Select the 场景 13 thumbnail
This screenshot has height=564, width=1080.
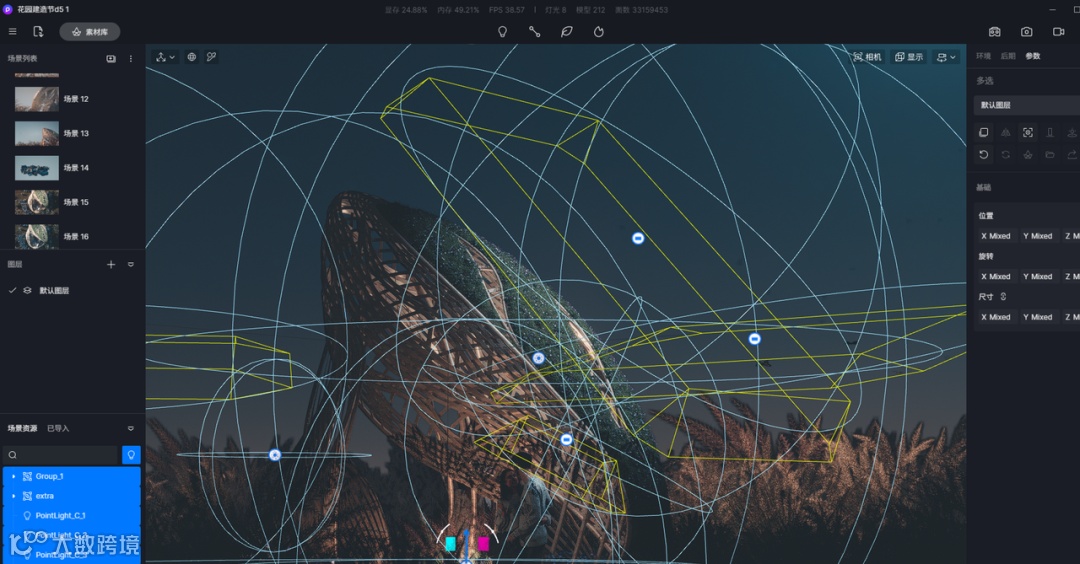37,134
